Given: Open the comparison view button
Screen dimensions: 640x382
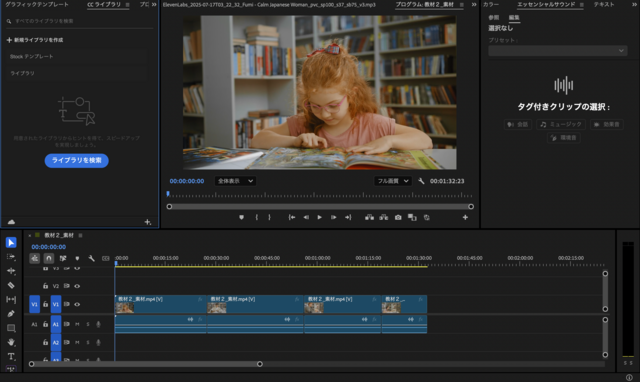Looking at the screenshot, I should coord(412,218).
